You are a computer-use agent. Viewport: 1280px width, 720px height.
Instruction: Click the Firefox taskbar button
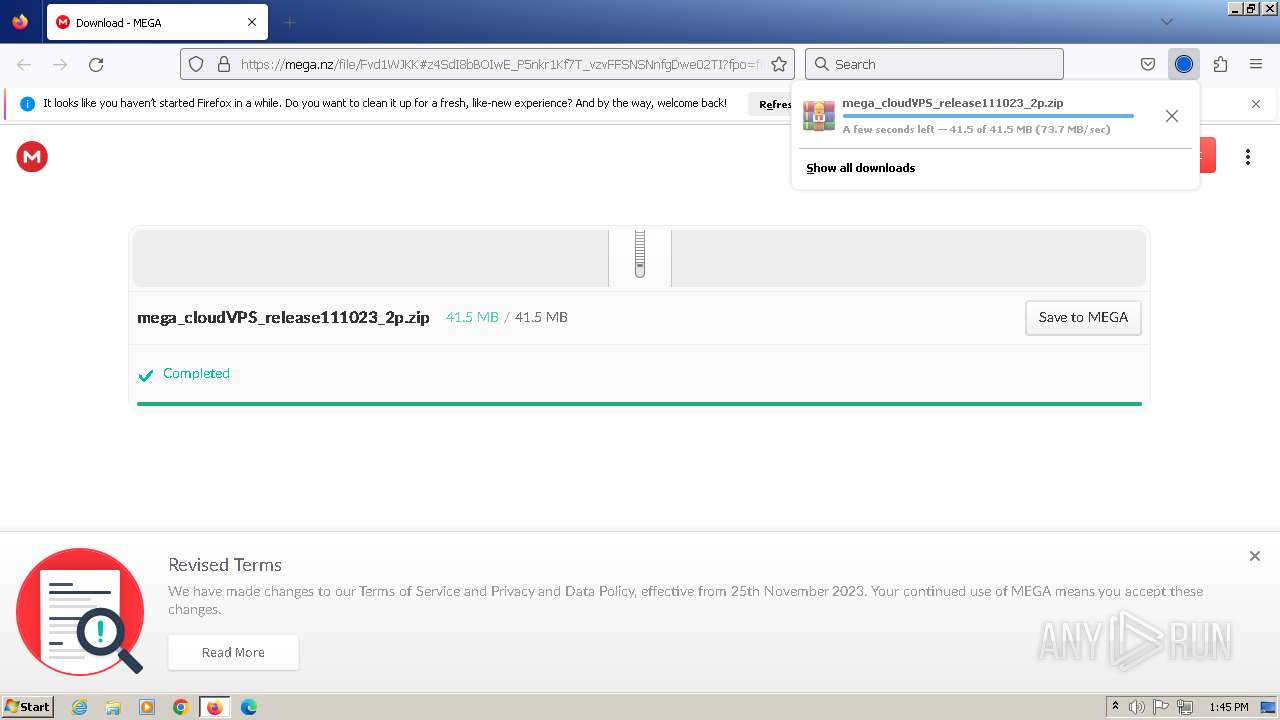215,707
